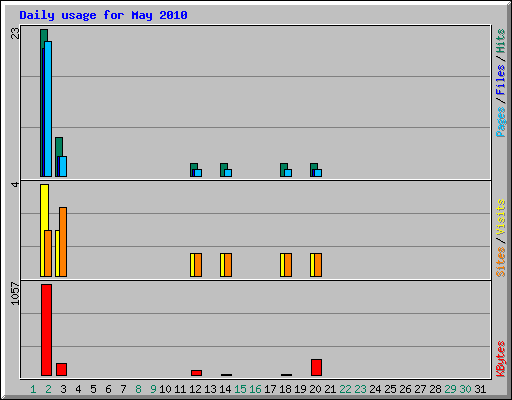
Task: Click the 'Visits' legend label
Action: coord(500,217)
